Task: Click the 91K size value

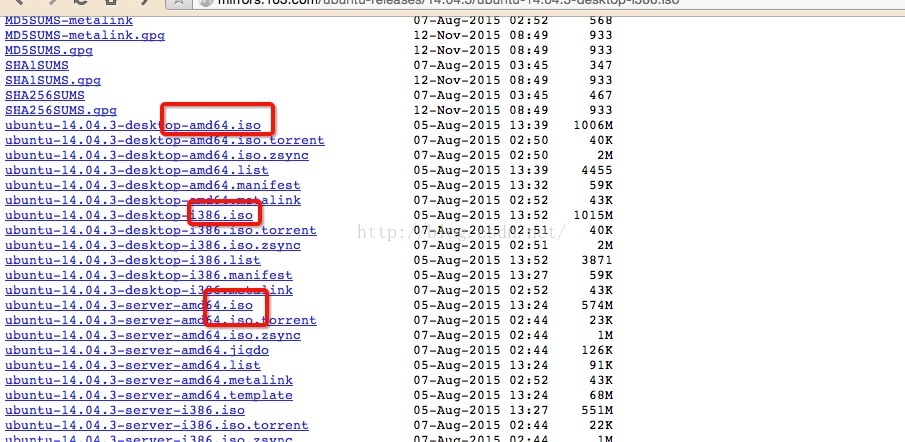Action: [x=601, y=365]
